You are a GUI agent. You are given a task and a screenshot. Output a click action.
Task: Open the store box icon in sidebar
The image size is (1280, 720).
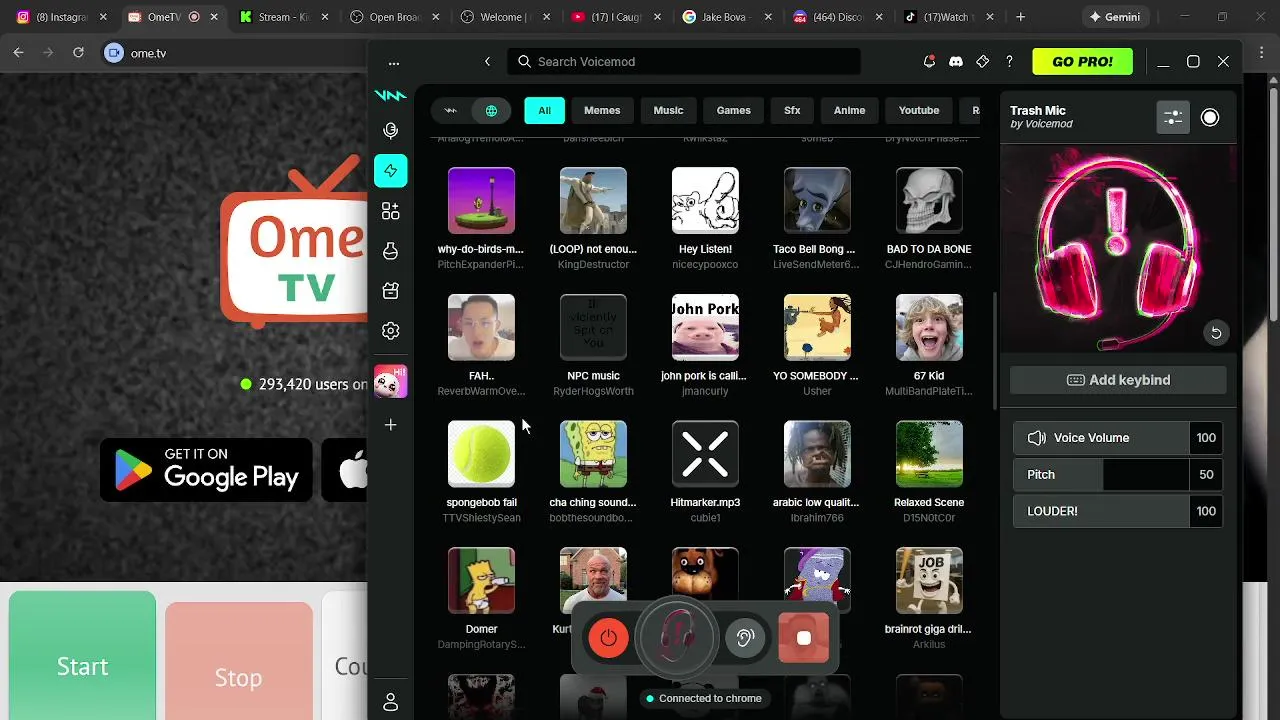tap(391, 291)
